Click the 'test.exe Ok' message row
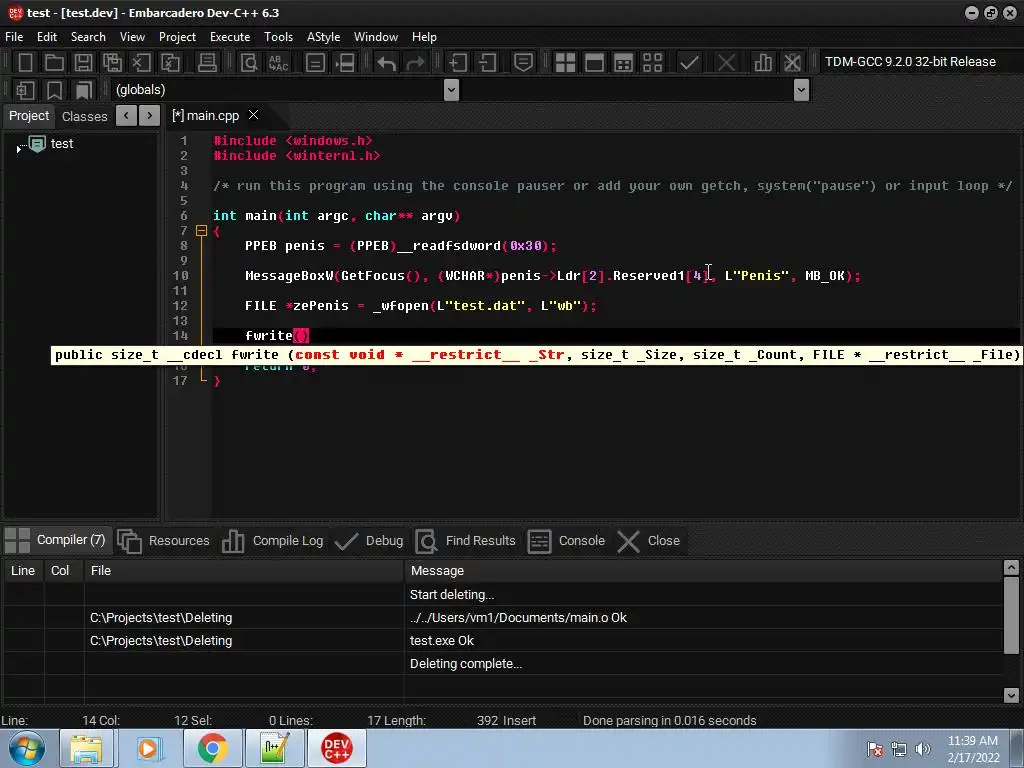 [x=503, y=641]
